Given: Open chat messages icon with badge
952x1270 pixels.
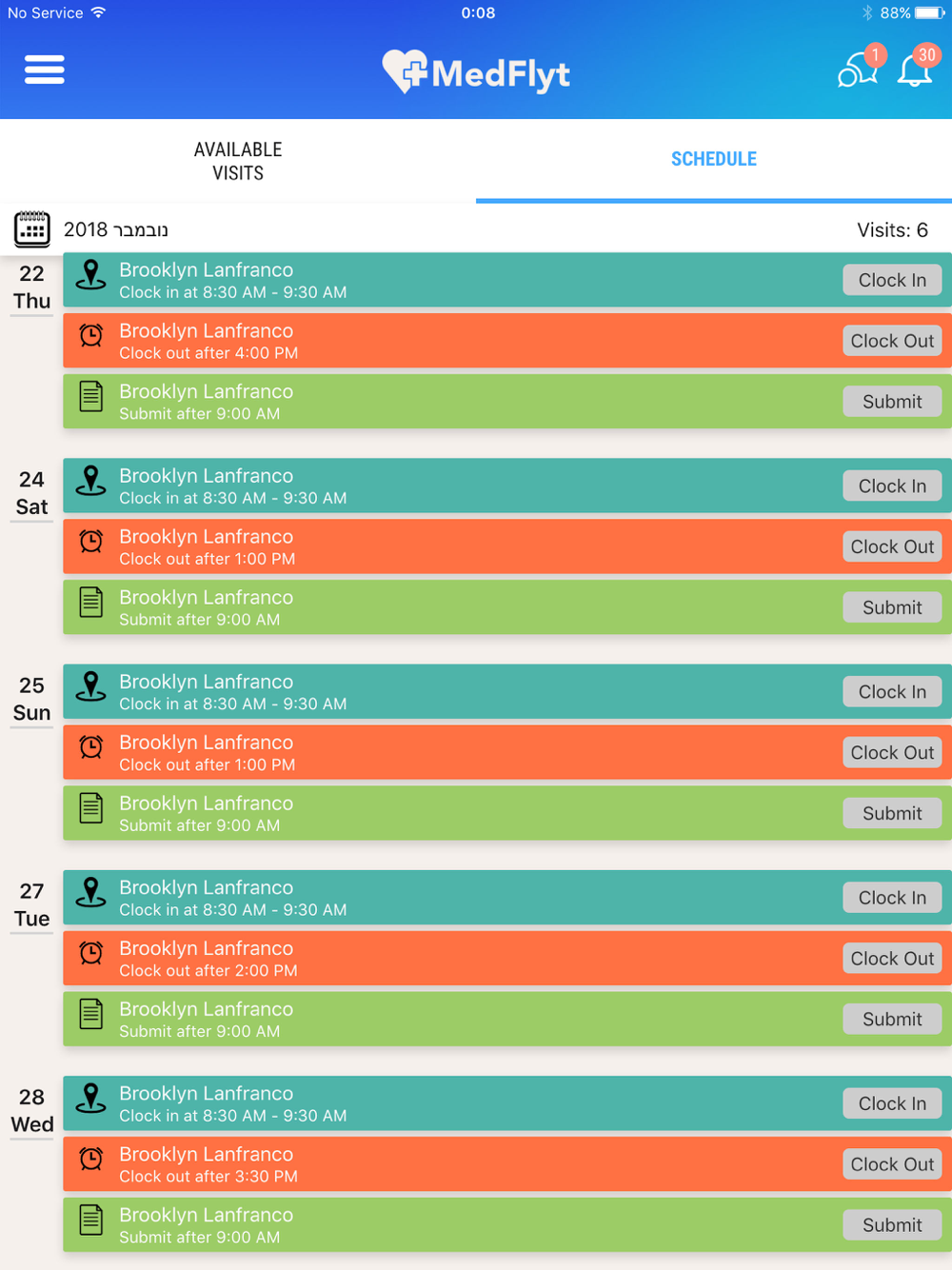Looking at the screenshot, I should [858, 69].
